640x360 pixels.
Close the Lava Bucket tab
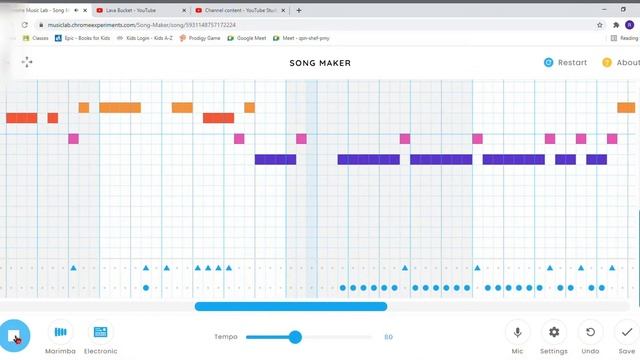184,10
